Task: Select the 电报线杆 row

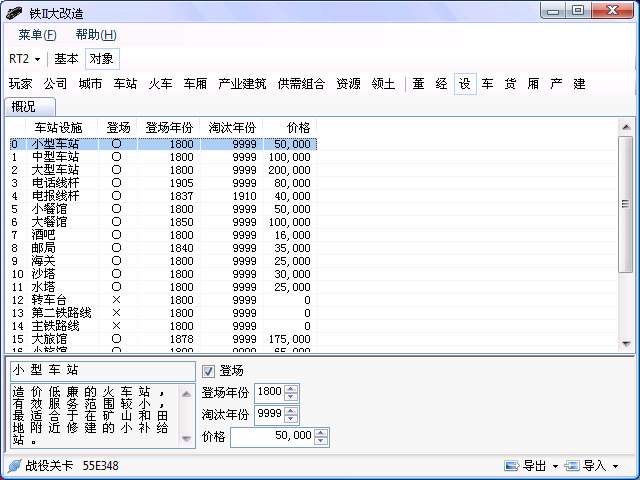Action: pos(163,196)
